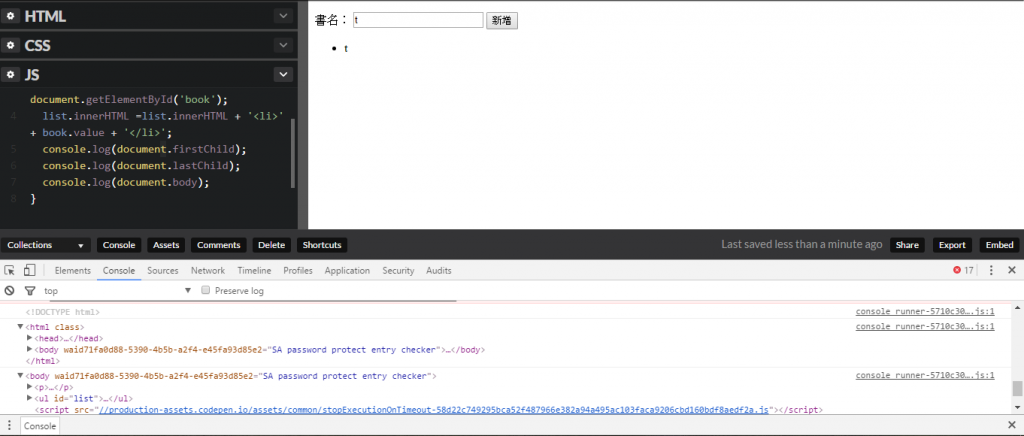Close the DevTools panel

pyautogui.click(x=1012, y=270)
